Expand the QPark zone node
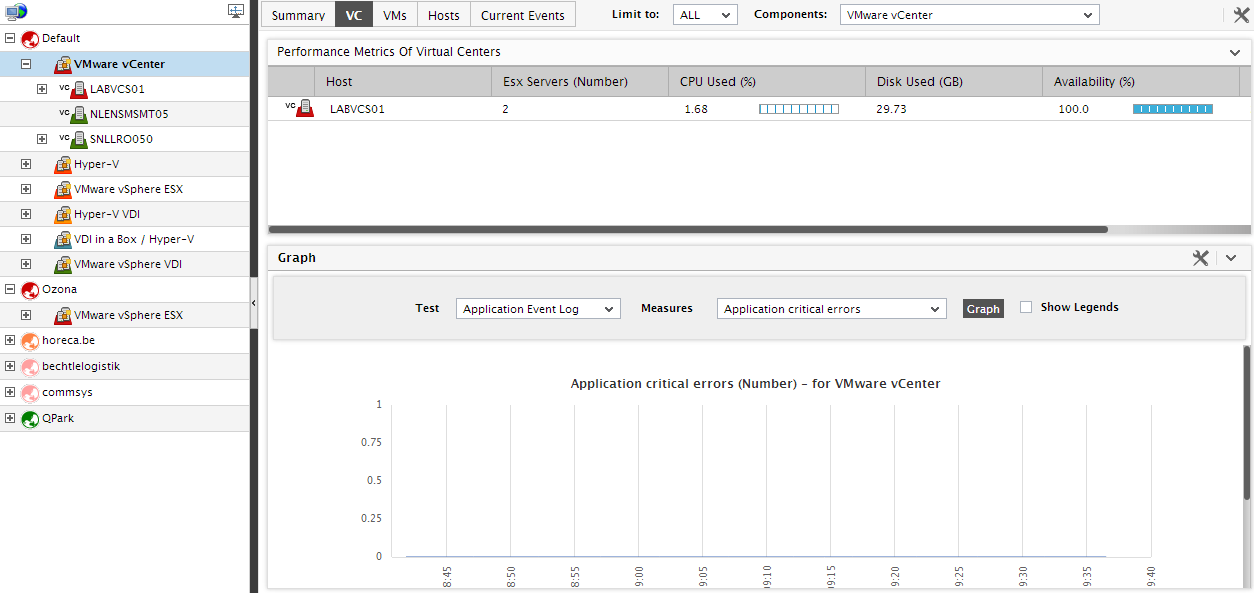The width and height of the screenshot is (1254, 593). [x=10, y=418]
